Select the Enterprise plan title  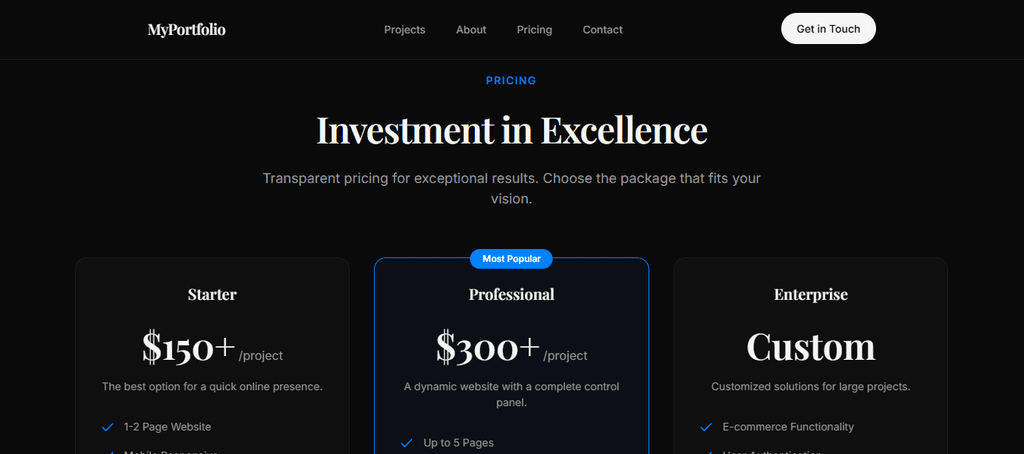[811, 295]
